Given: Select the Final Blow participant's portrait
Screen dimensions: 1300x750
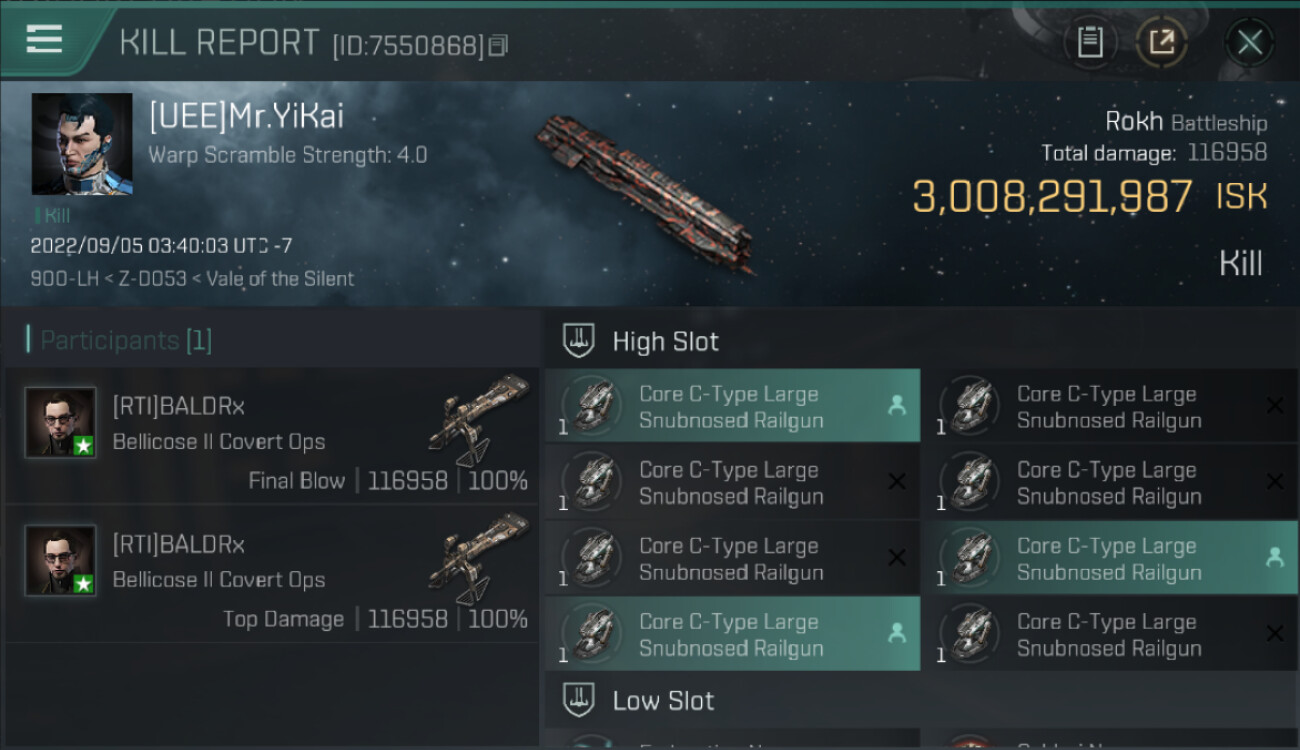Looking at the screenshot, I should tap(60, 422).
